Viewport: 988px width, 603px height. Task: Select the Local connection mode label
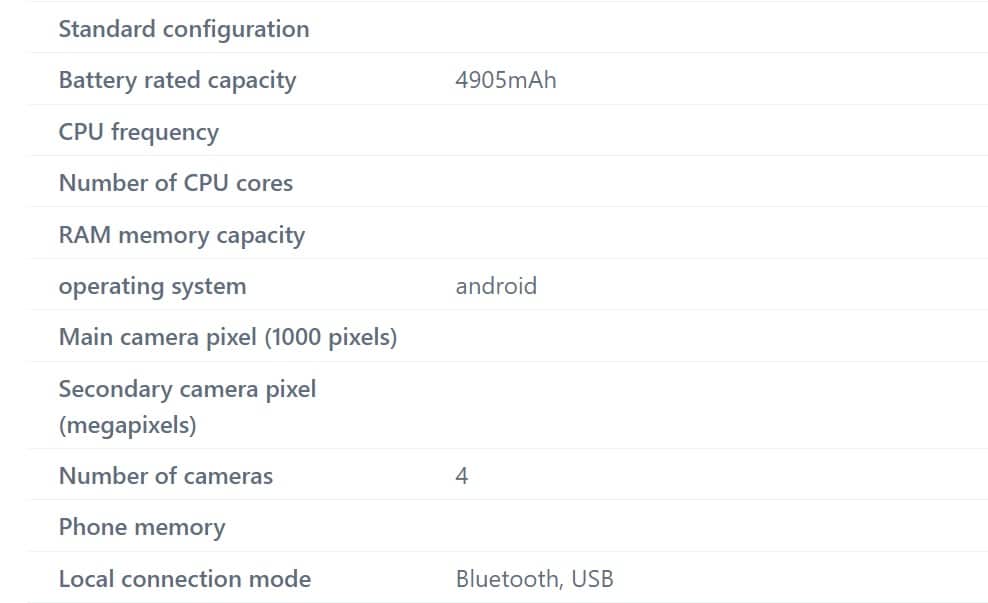click(185, 579)
